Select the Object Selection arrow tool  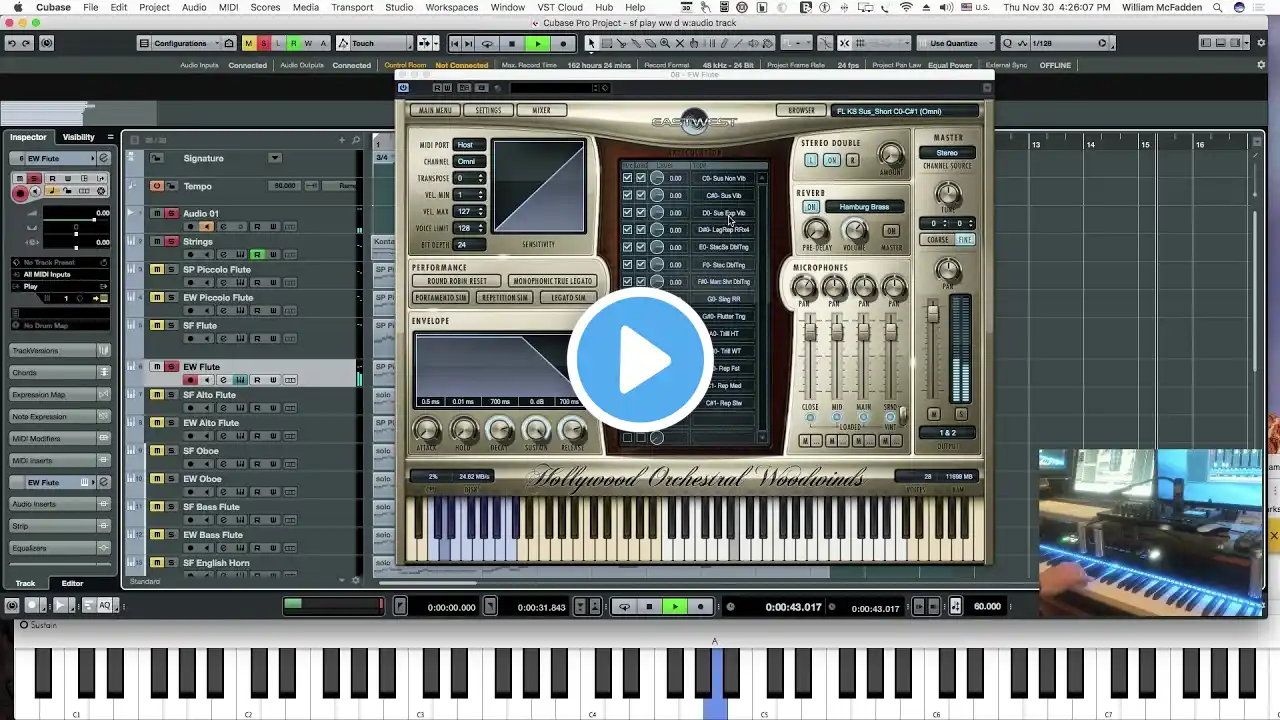click(591, 43)
